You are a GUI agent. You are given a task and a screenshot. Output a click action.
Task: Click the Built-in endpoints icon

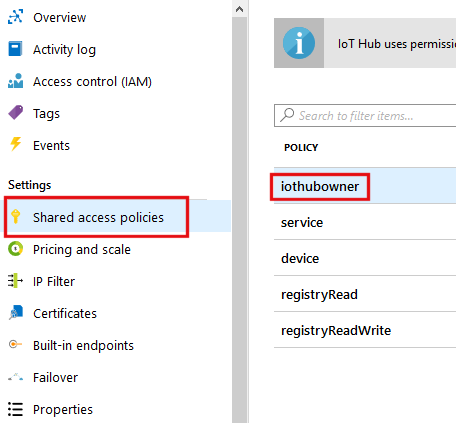[x=15, y=344]
